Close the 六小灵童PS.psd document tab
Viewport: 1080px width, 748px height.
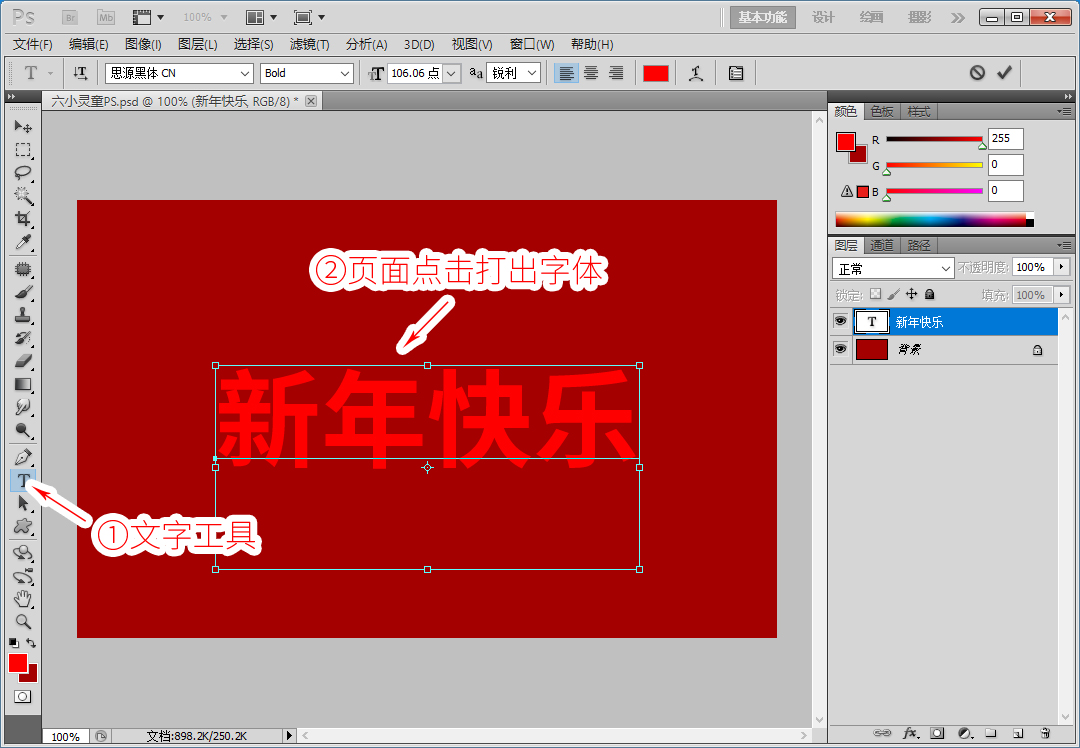click(311, 101)
